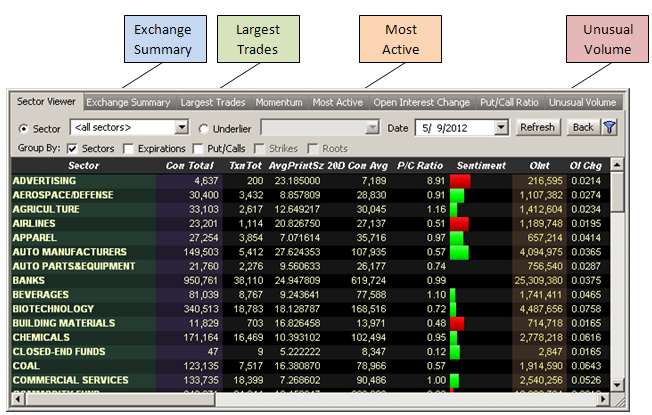
Task: Open the Open Interest Change tab
Action: pos(422,102)
